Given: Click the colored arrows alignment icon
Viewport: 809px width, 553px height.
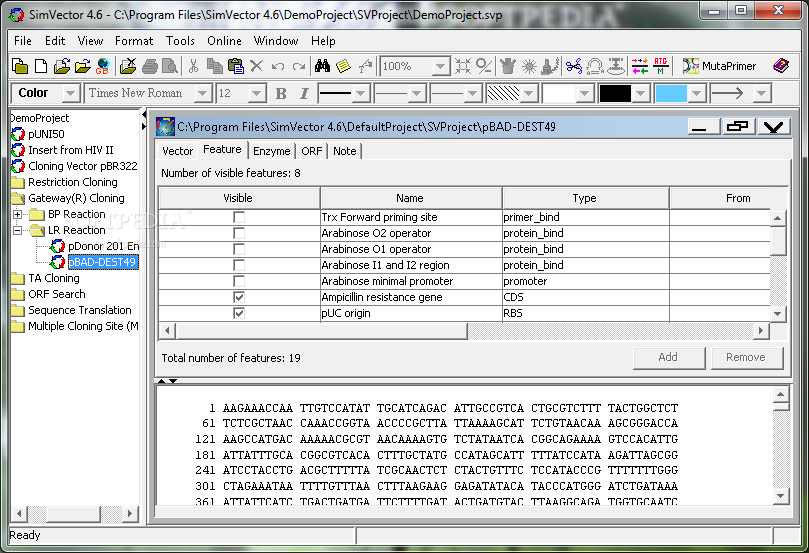Looking at the screenshot, I should pyautogui.click(x=640, y=66).
